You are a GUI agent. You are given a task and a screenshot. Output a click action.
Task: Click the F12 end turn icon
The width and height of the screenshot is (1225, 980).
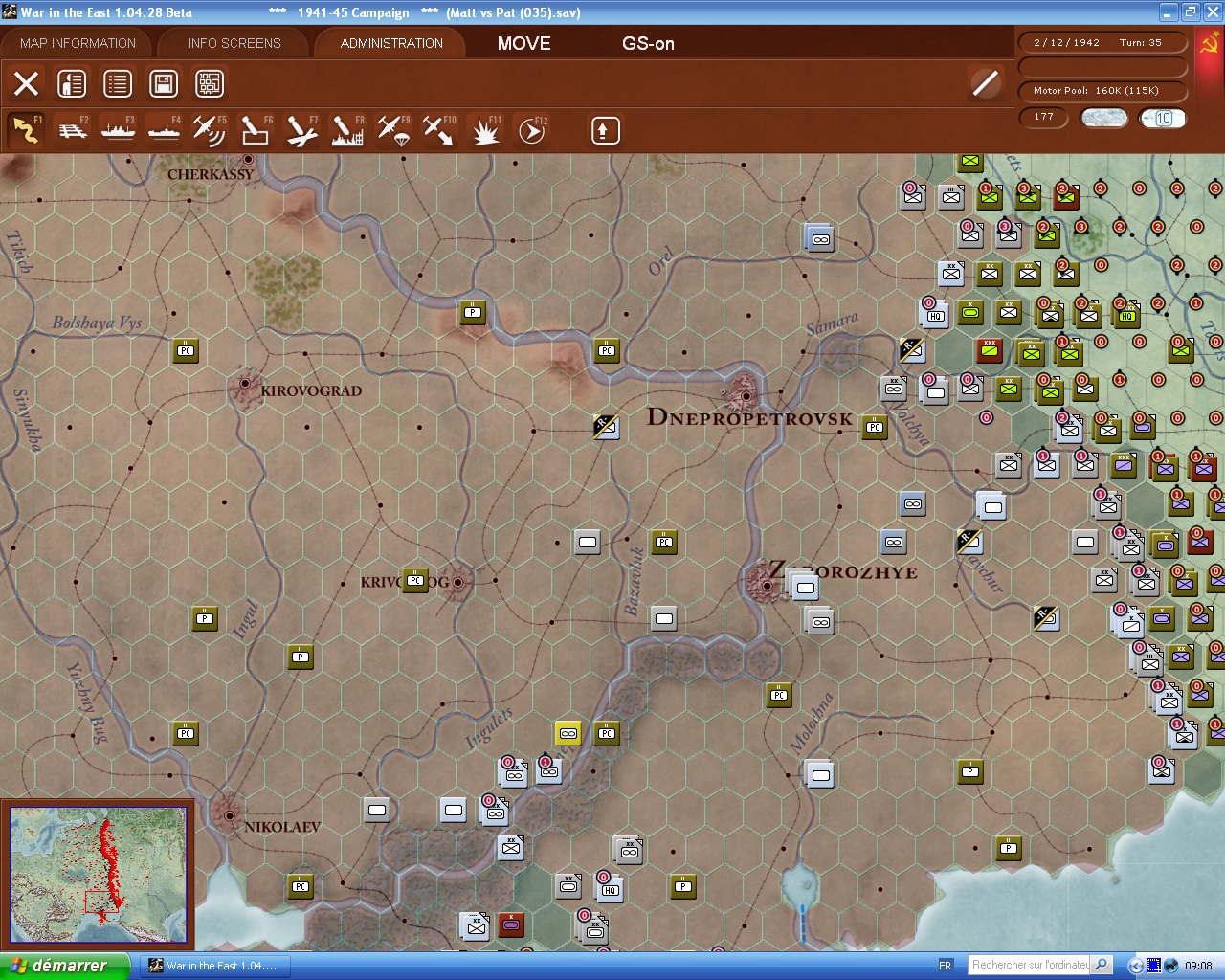click(x=532, y=130)
